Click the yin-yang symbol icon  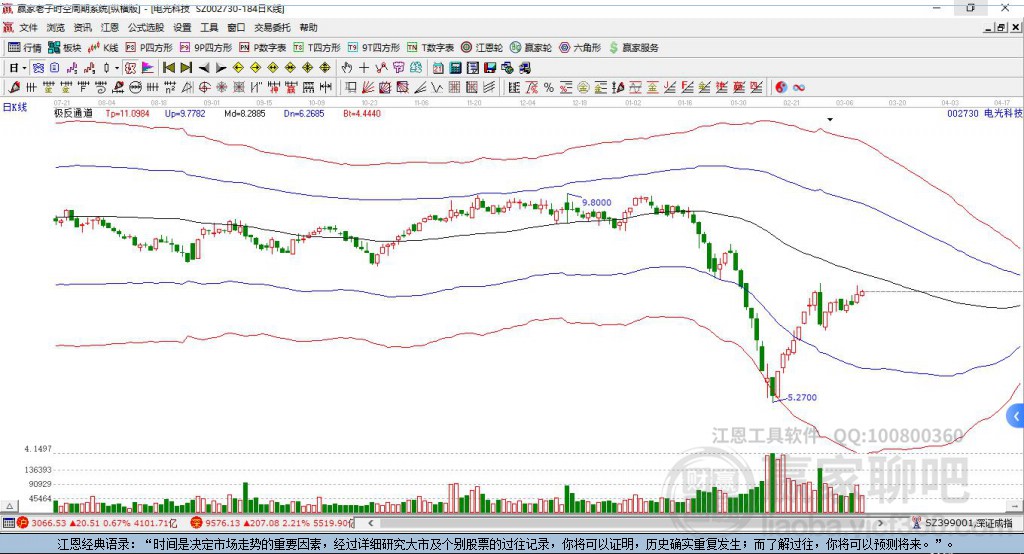pyautogui.click(x=781, y=87)
